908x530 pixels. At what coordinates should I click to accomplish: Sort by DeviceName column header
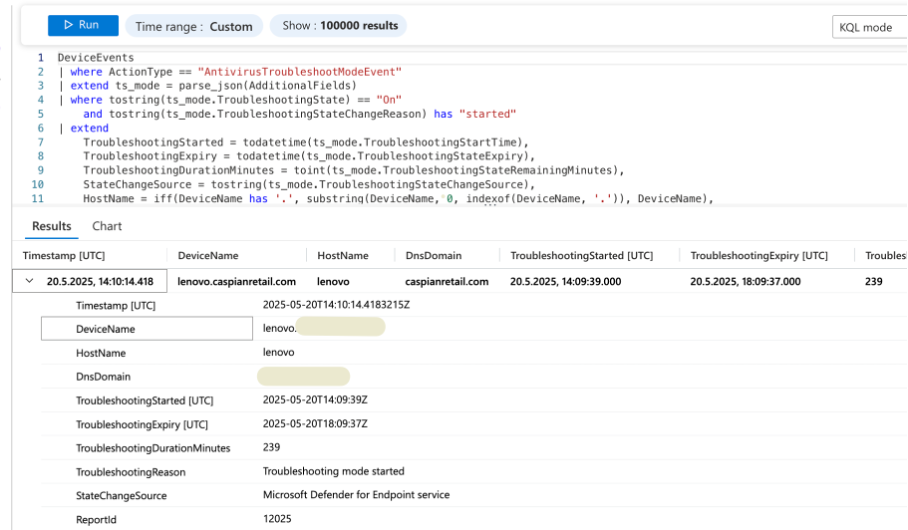tap(208, 255)
